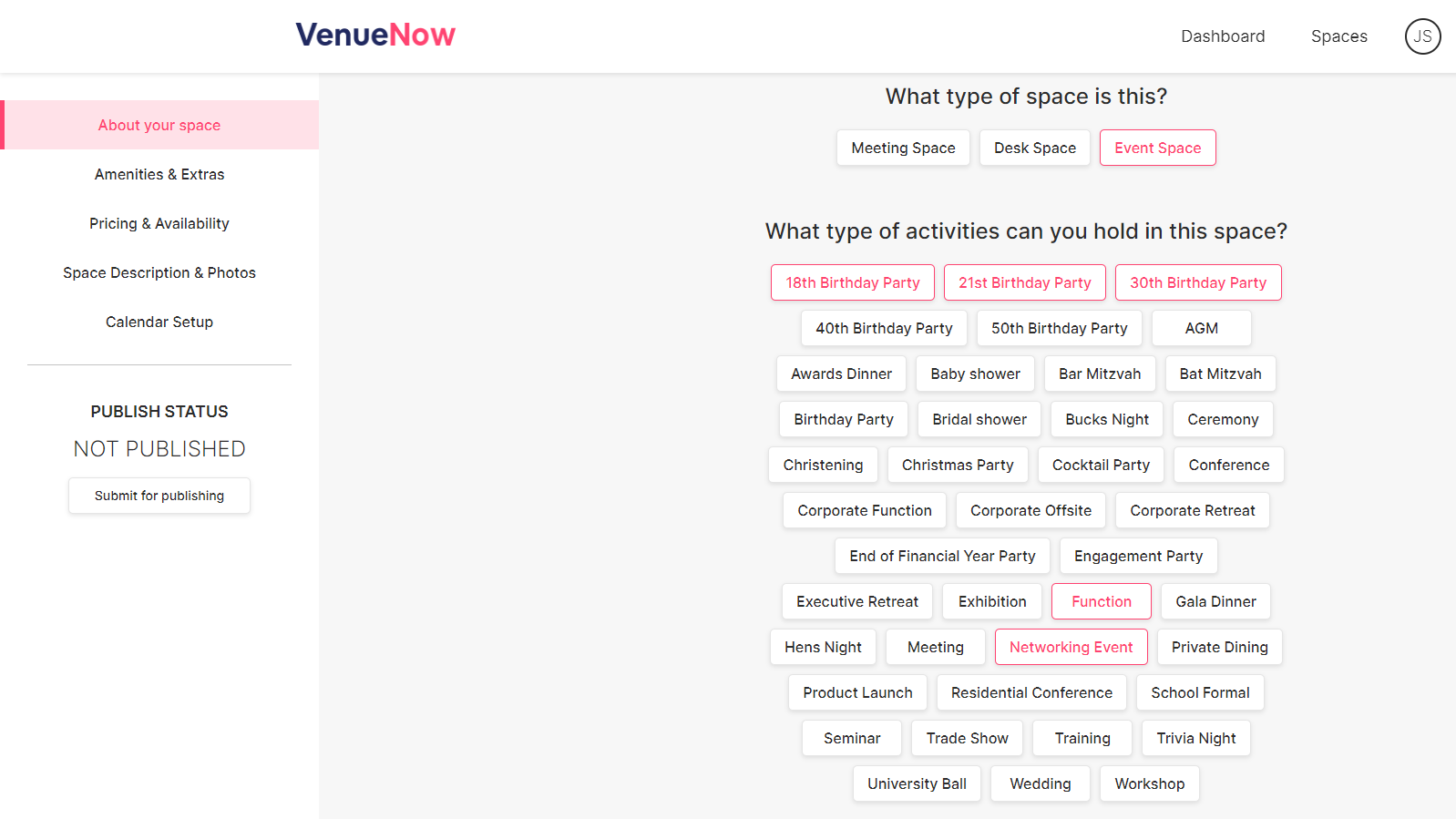Select Baby shower activity
This screenshot has height=819, width=1456.
point(975,374)
